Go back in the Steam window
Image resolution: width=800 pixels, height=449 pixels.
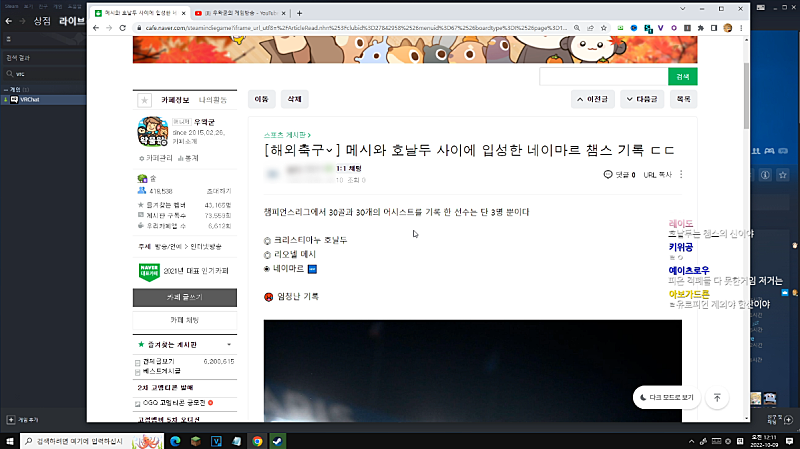[x=8, y=21]
